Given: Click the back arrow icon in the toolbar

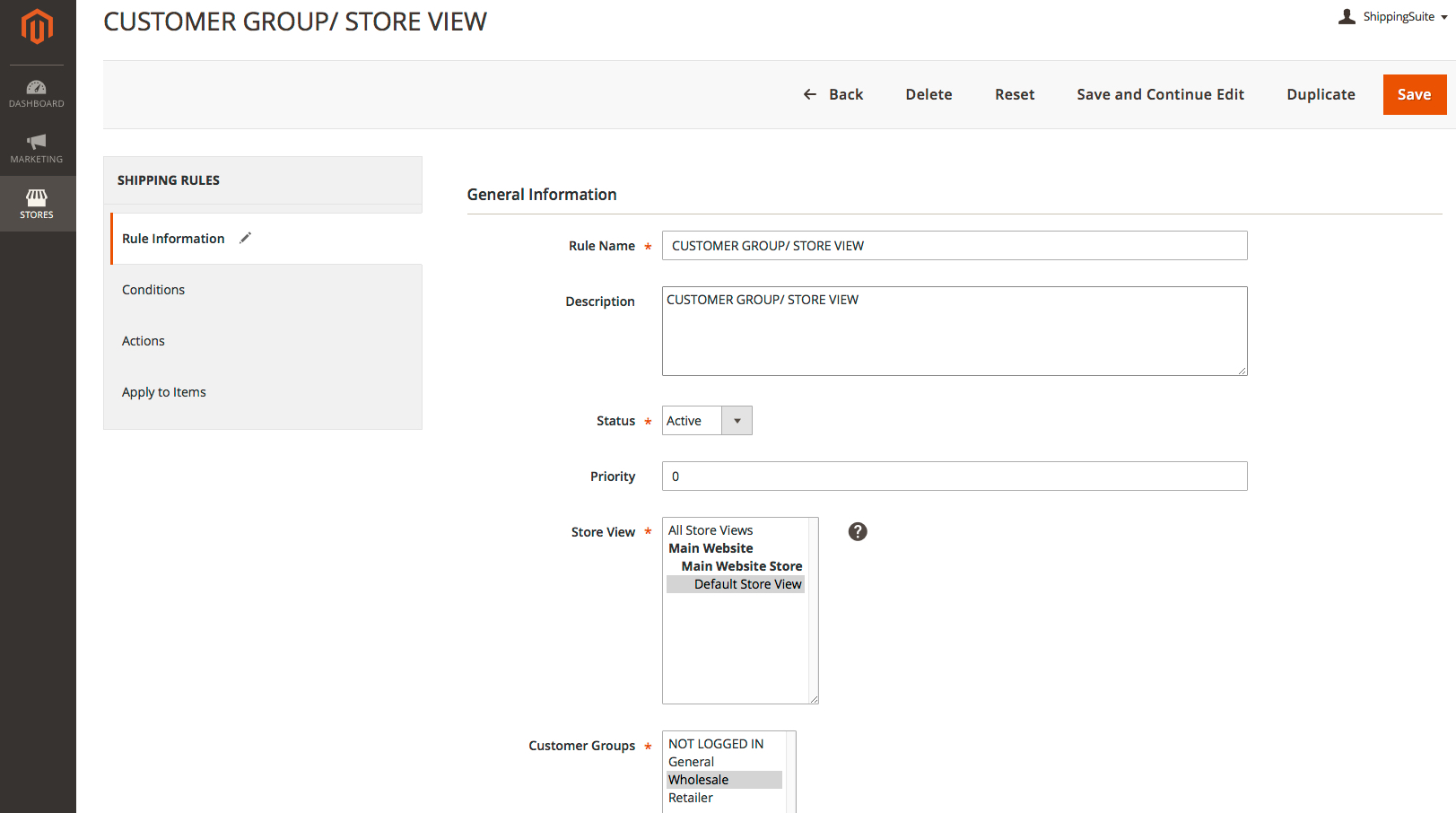Looking at the screenshot, I should 808,94.
